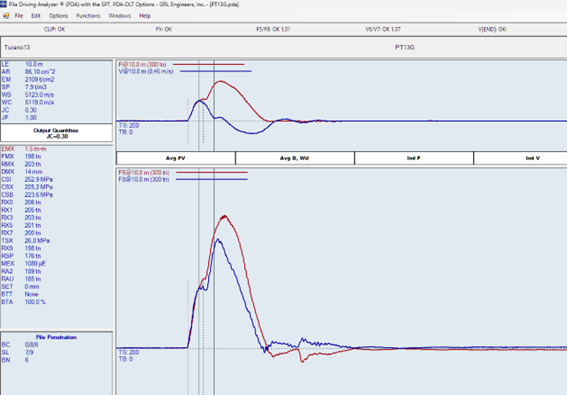Click the red F@10.8 m legend line
567x395 pixels.
click(209, 64)
